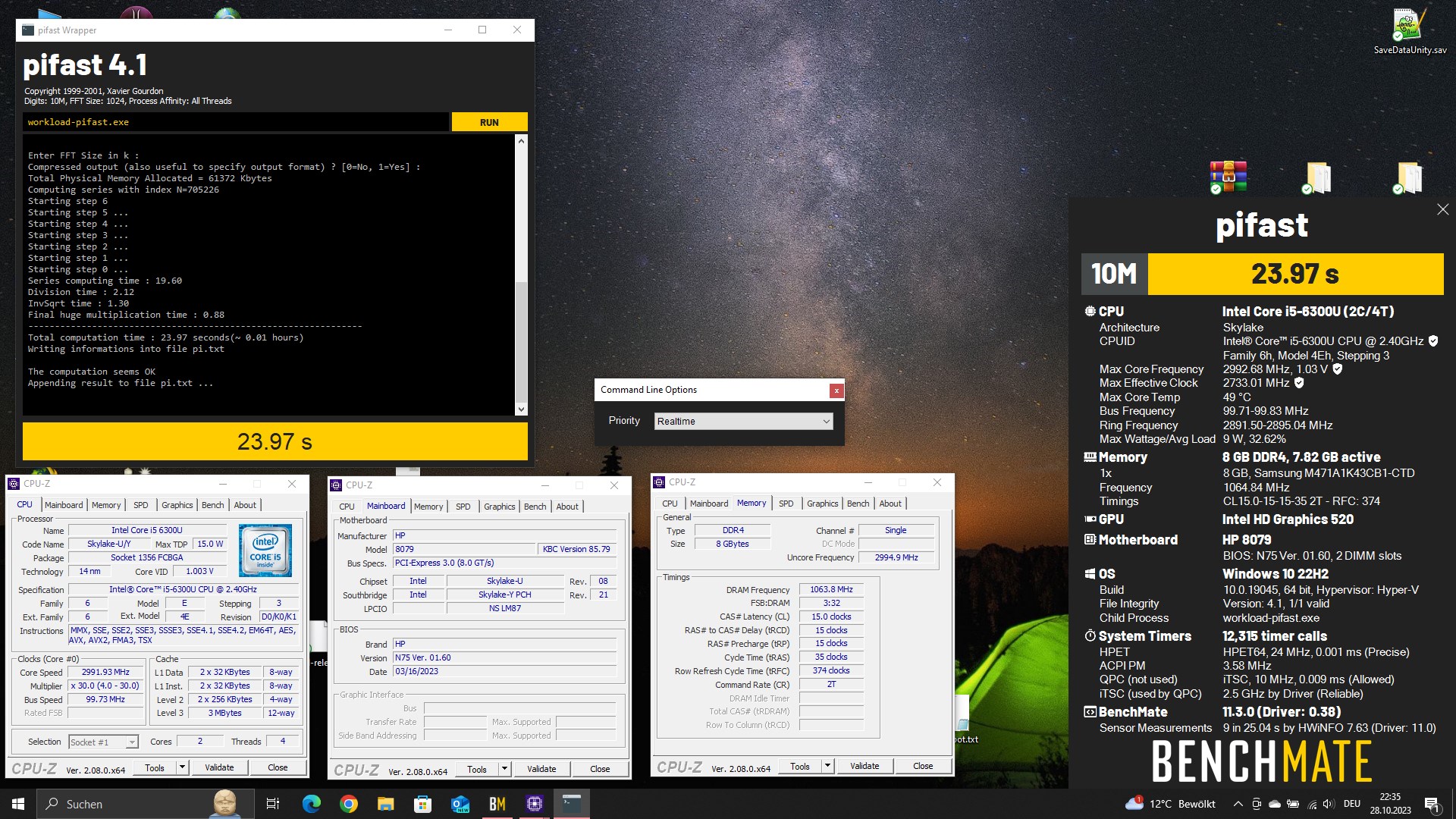The width and height of the screenshot is (1456, 819).
Task: Open Microsoft Store from the taskbar
Action: pos(423,804)
